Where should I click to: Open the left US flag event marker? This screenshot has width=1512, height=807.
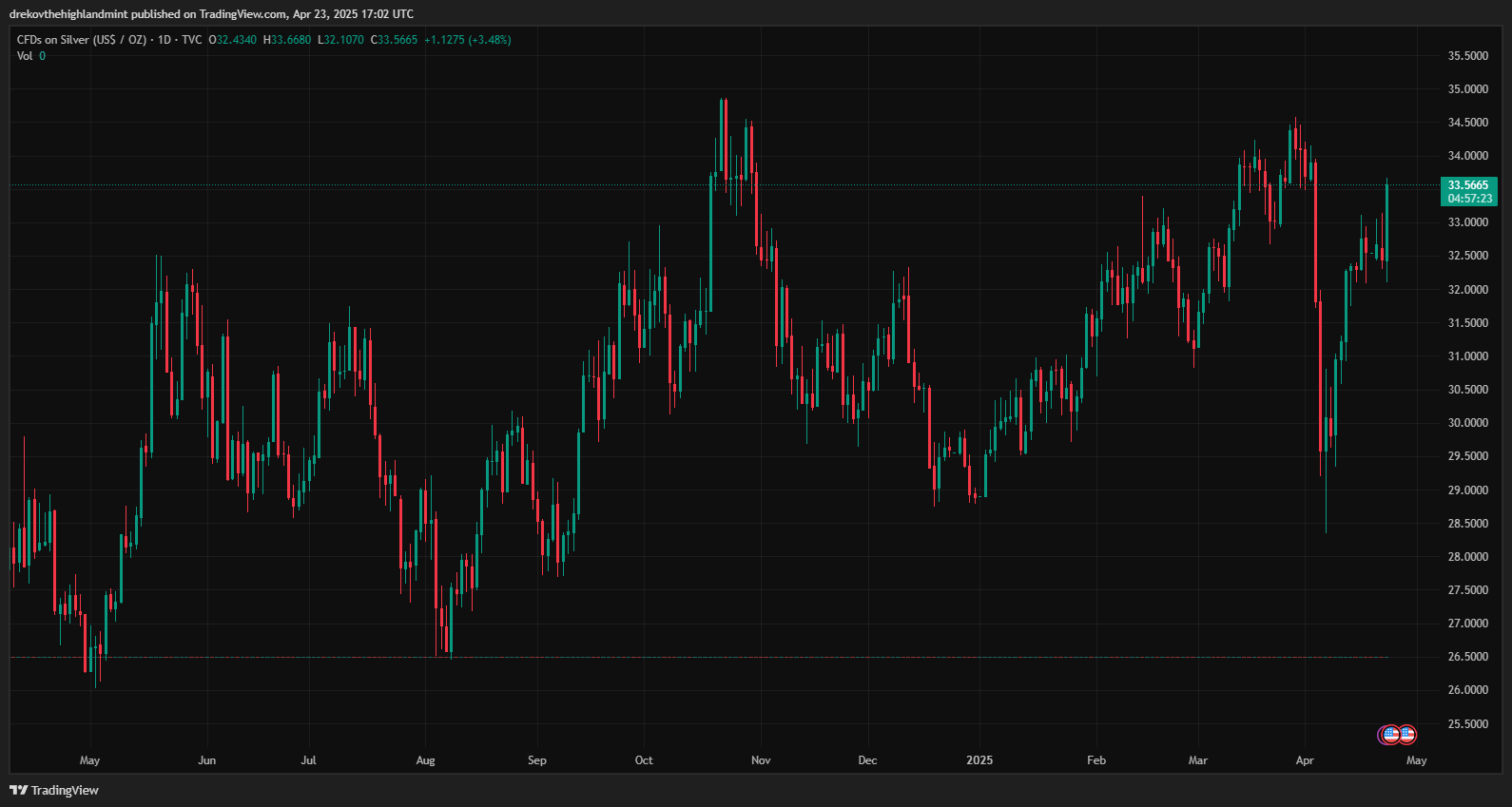pos(1389,734)
